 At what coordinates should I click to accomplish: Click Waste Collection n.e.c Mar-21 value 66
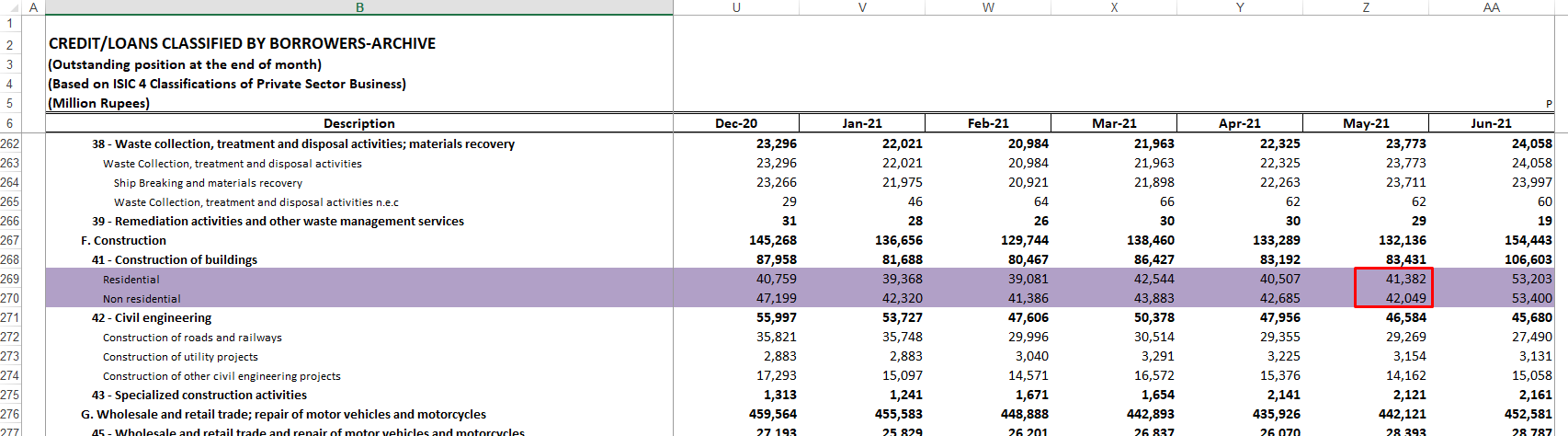click(x=1166, y=201)
